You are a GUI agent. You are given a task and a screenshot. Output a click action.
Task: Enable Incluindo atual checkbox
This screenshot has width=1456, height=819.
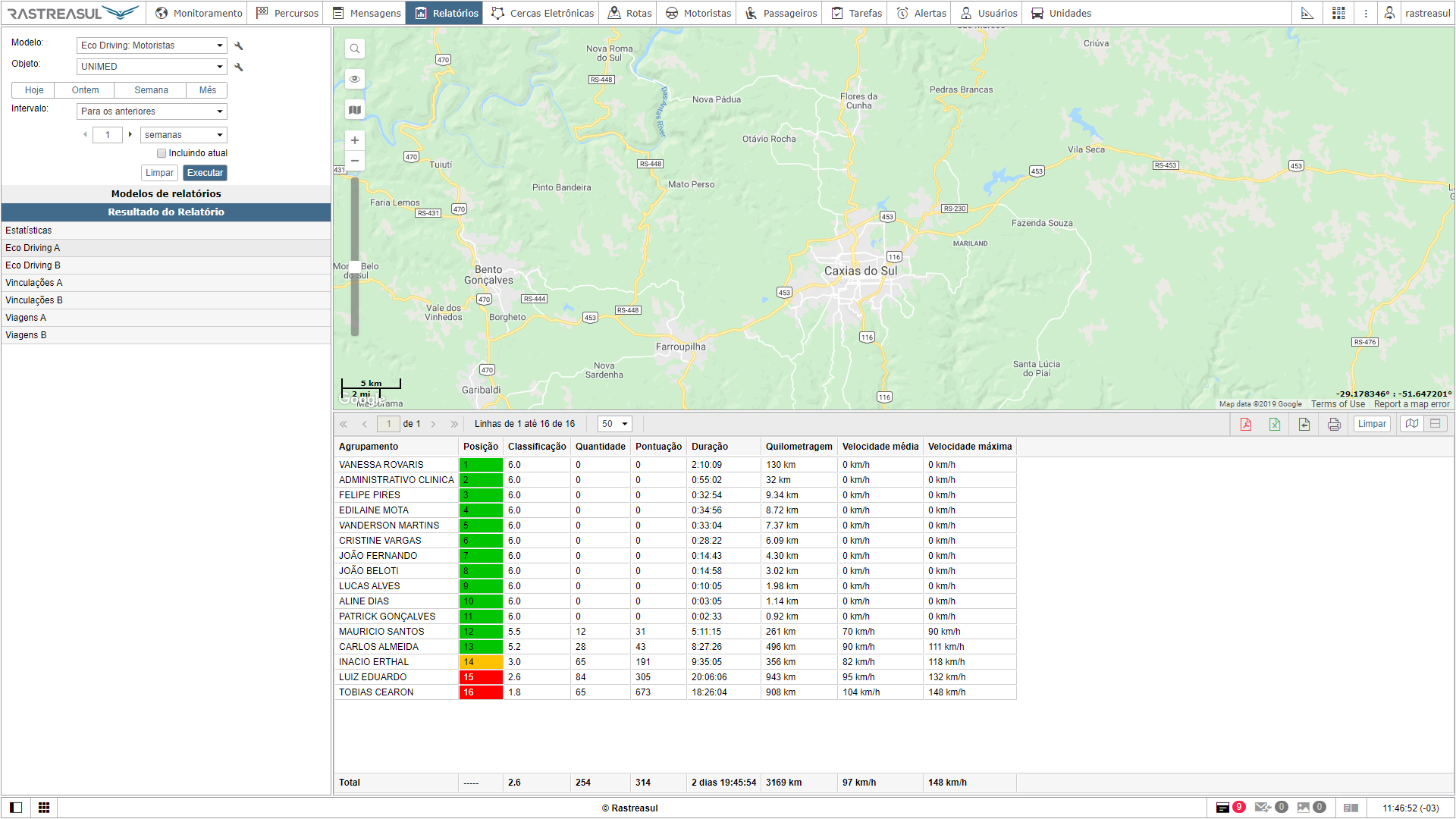tap(162, 153)
